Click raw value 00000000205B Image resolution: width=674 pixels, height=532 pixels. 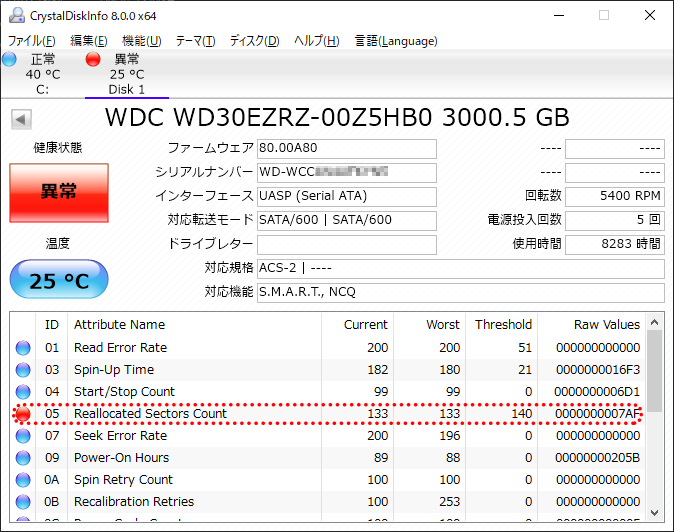click(597, 458)
